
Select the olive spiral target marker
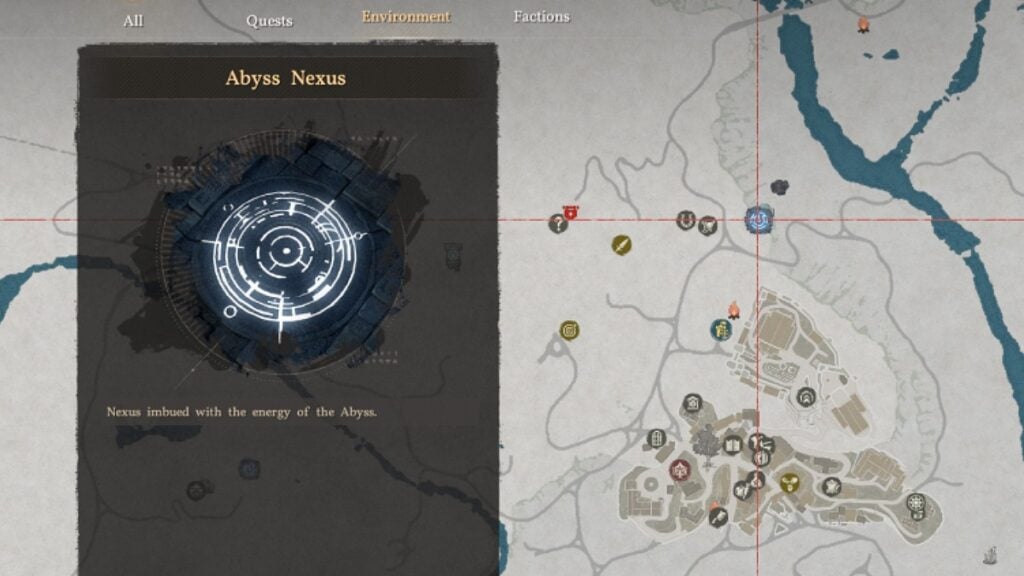569,330
